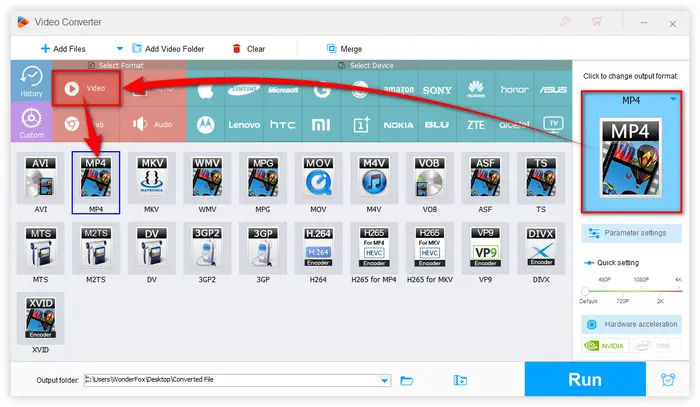Pick the Lenovo device brand

point(244,125)
